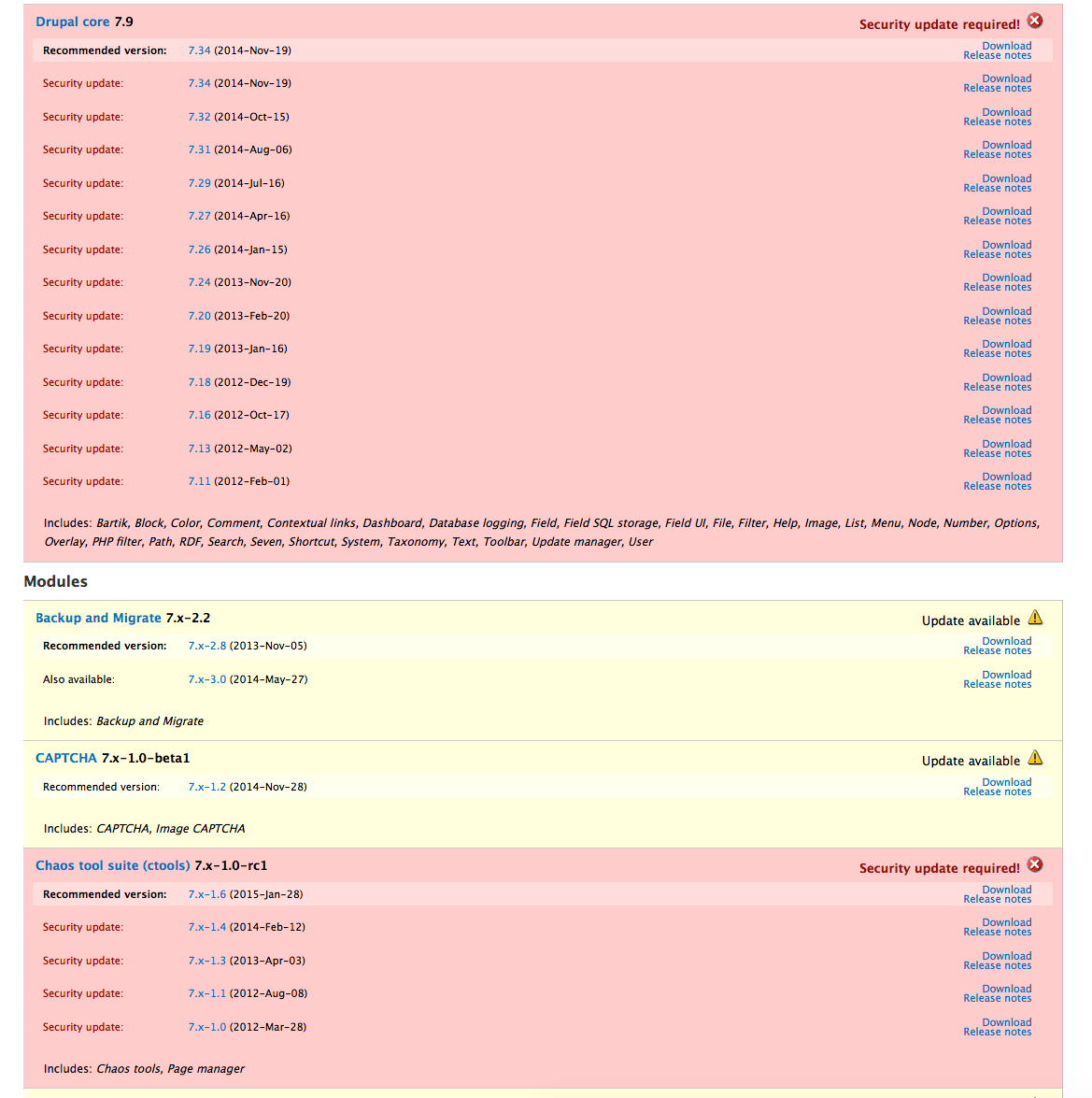Open Drupal core version 7.20 link
The height and width of the screenshot is (1098, 1092).
(x=200, y=317)
